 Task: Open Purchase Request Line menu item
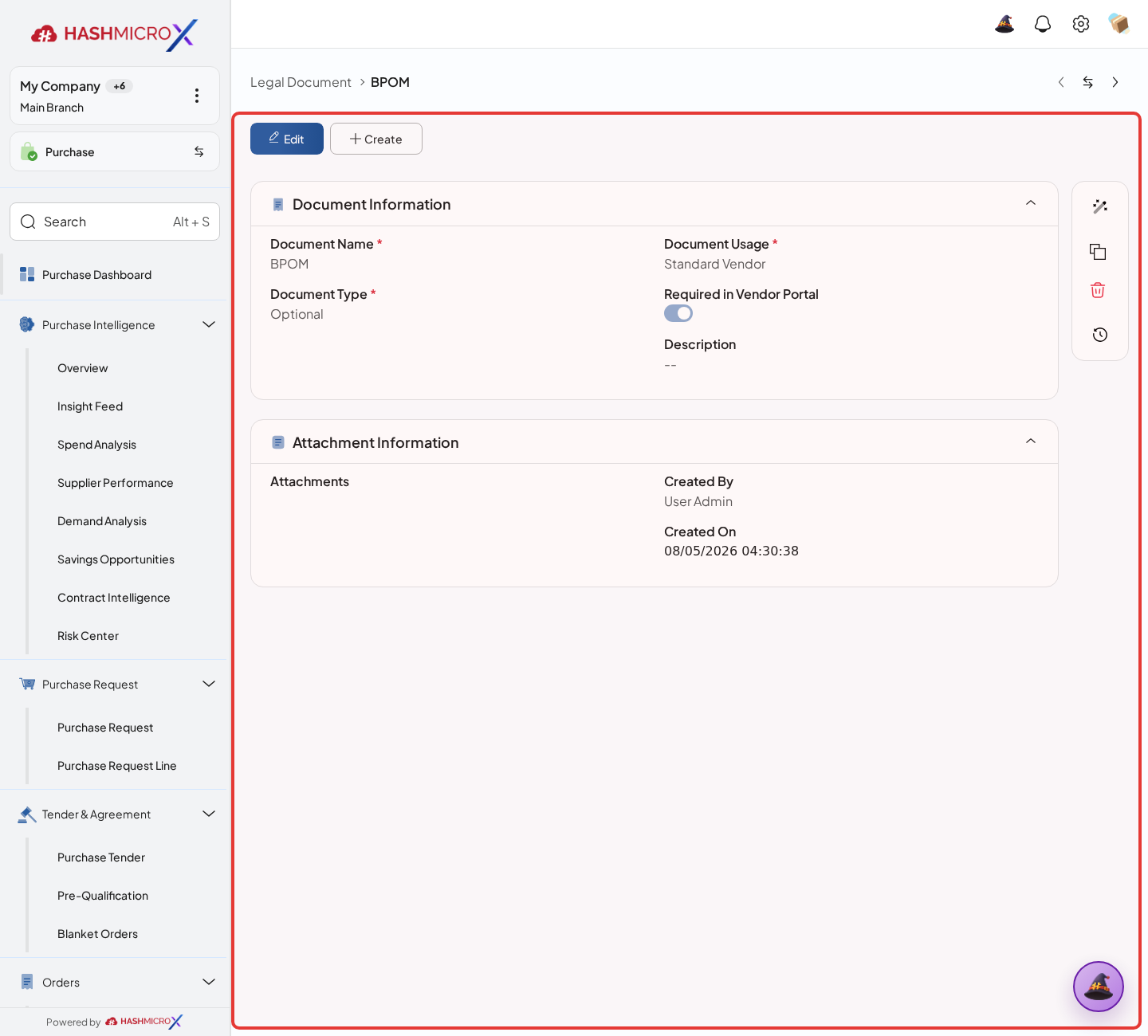click(117, 766)
